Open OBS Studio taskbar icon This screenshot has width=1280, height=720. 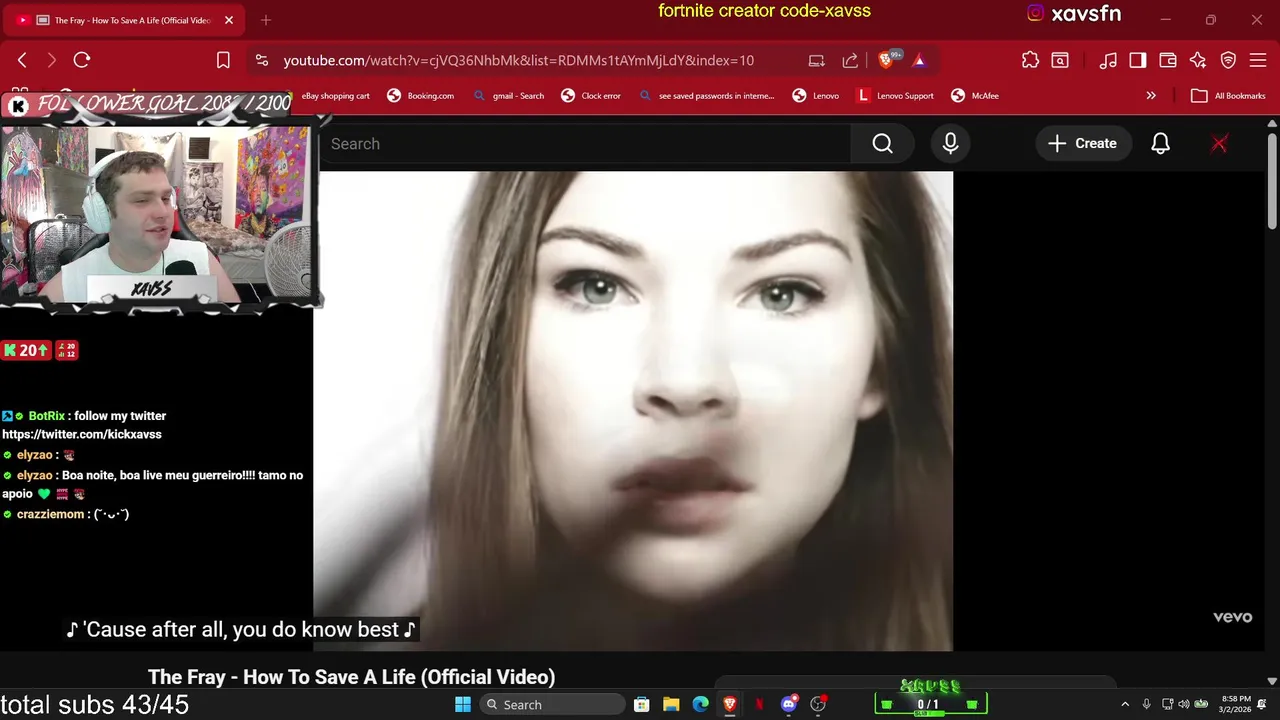818,705
